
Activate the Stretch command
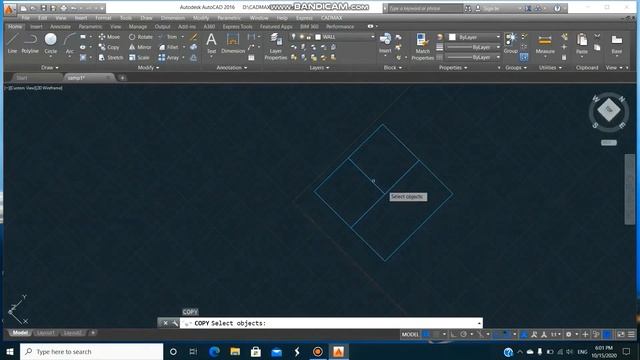click(111, 58)
